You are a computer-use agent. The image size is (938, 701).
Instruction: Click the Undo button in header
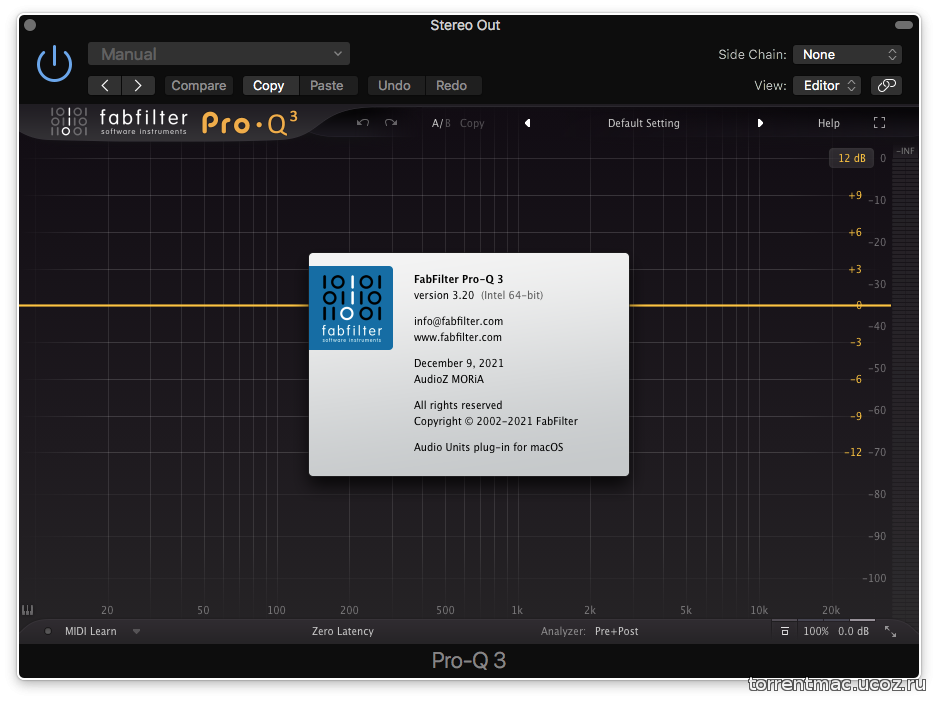coord(394,86)
